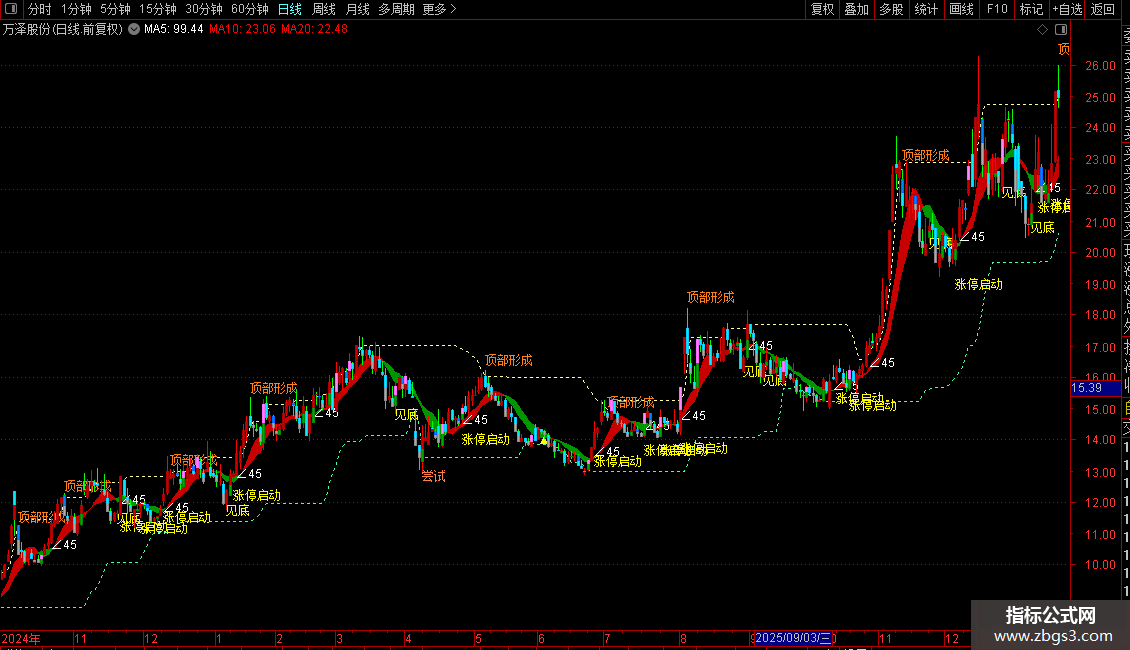Open the indicator settings arrow beside 万泽股份
Viewport: 1130px width, 650px height.
tap(134, 30)
